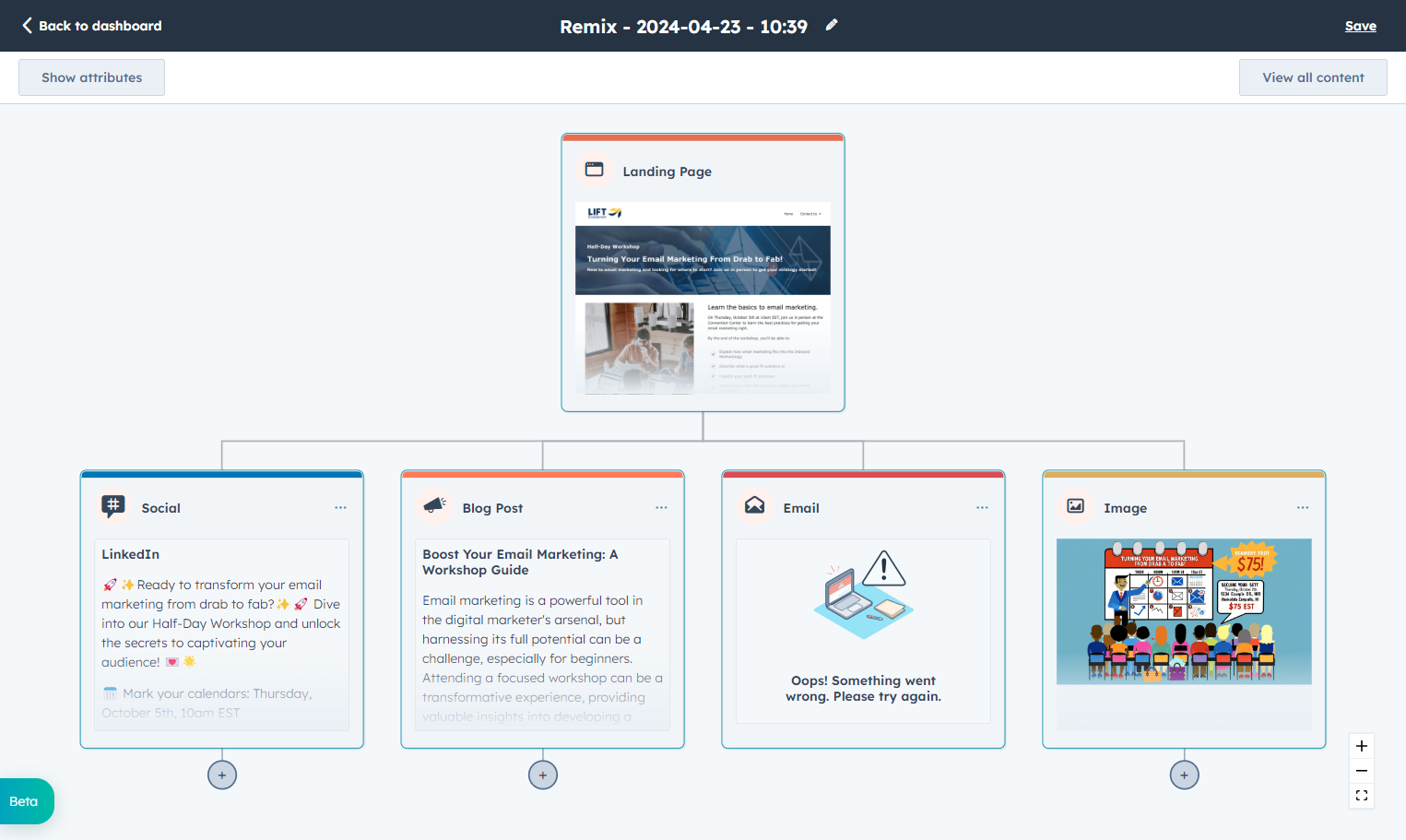Open the Social card options menu
This screenshot has width=1406, height=840.
pyautogui.click(x=341, y=508)
